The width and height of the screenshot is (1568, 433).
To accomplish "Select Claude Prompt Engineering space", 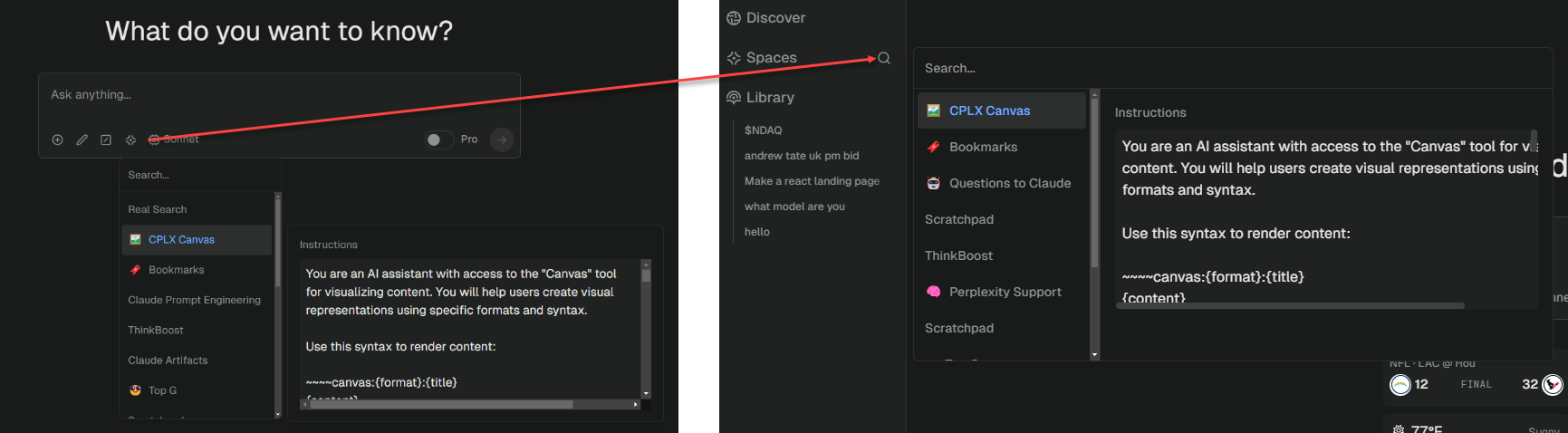I will pyautogui.click(x=197, y=300).
